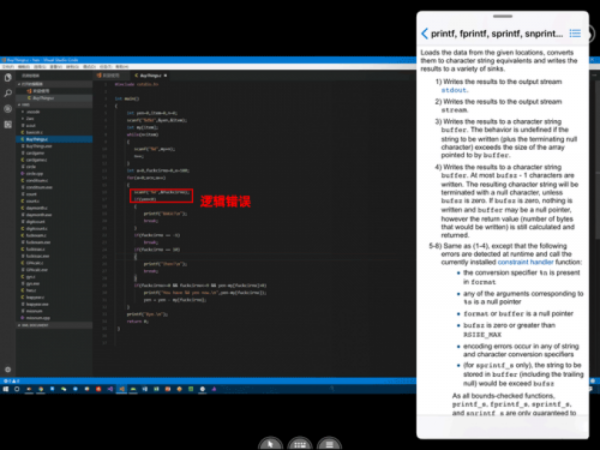Tap the keyboard button at screen bottom
The image size is (600, 450).
300,444
